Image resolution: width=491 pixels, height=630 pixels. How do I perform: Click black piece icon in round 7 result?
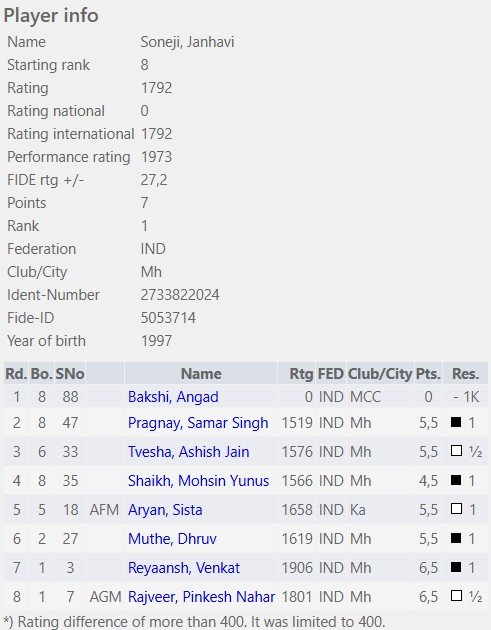[x=456, y=567]
